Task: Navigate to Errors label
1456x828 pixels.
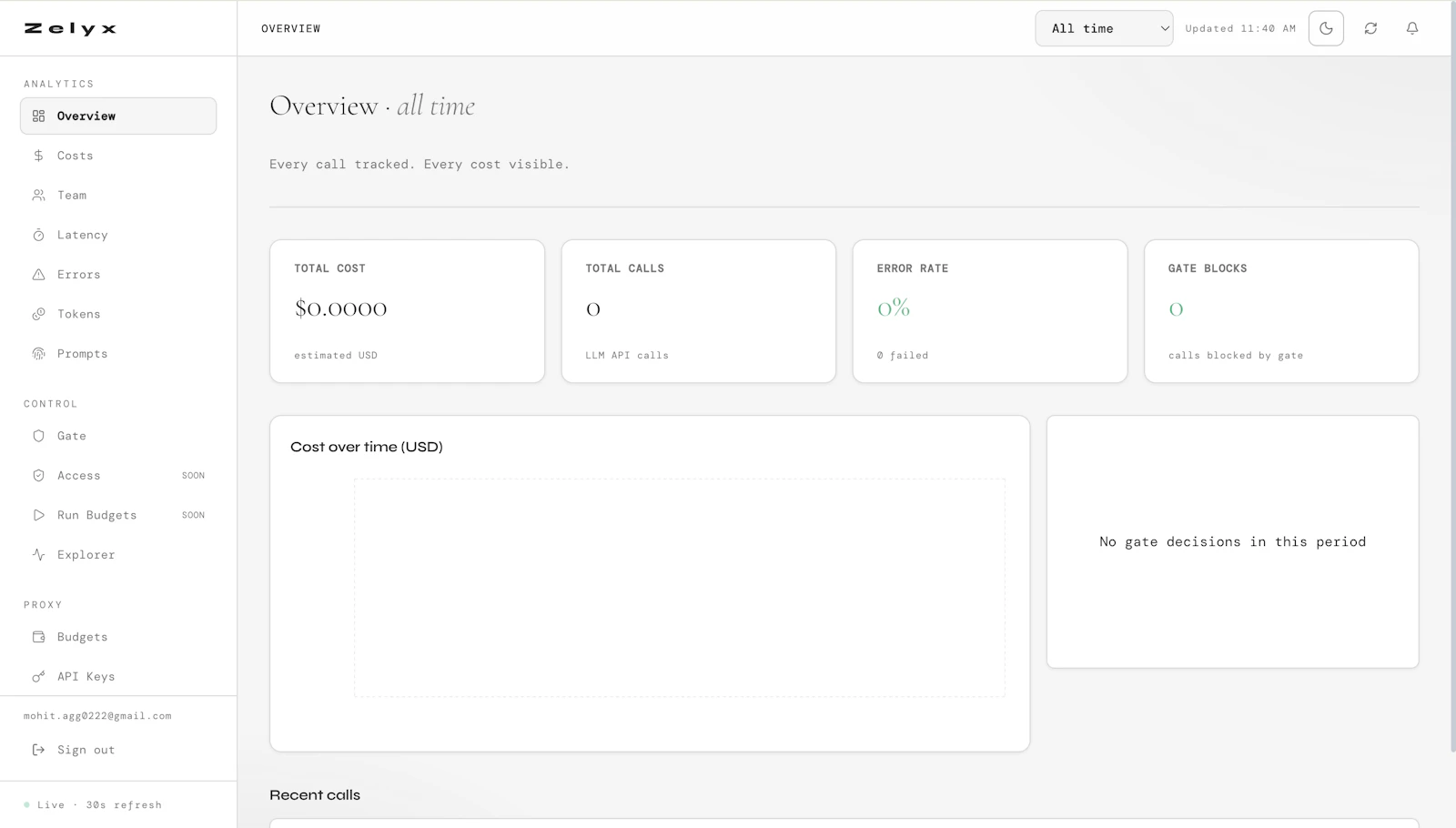Action: pos(79,275)
